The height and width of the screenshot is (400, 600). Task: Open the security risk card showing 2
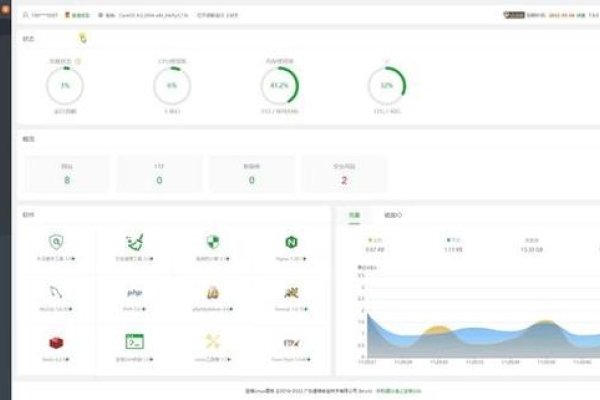(x=344, y=174)
